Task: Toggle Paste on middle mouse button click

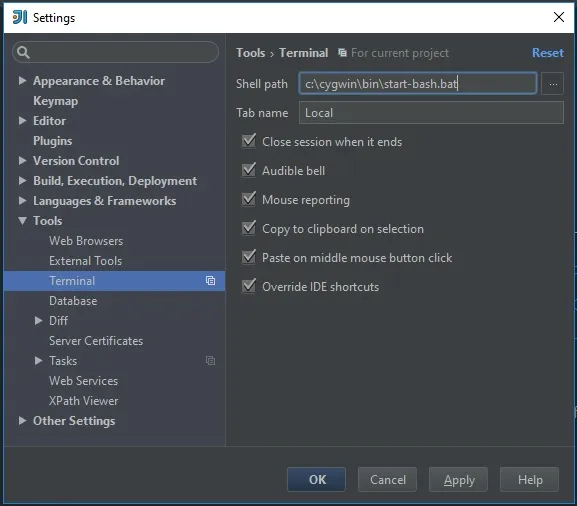Action: click(x=249, y=258)
